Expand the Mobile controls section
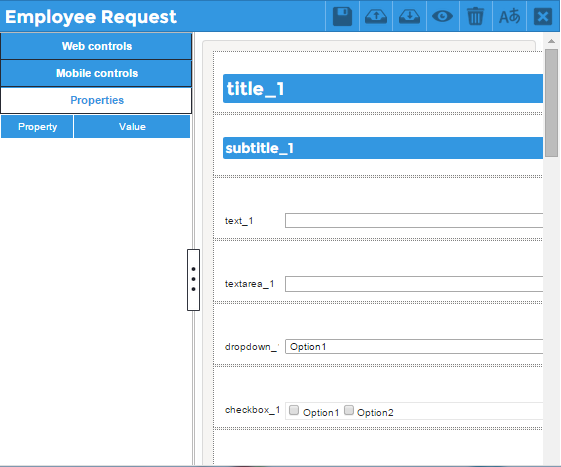Screen dimensions: 561x467 point(96,73)
